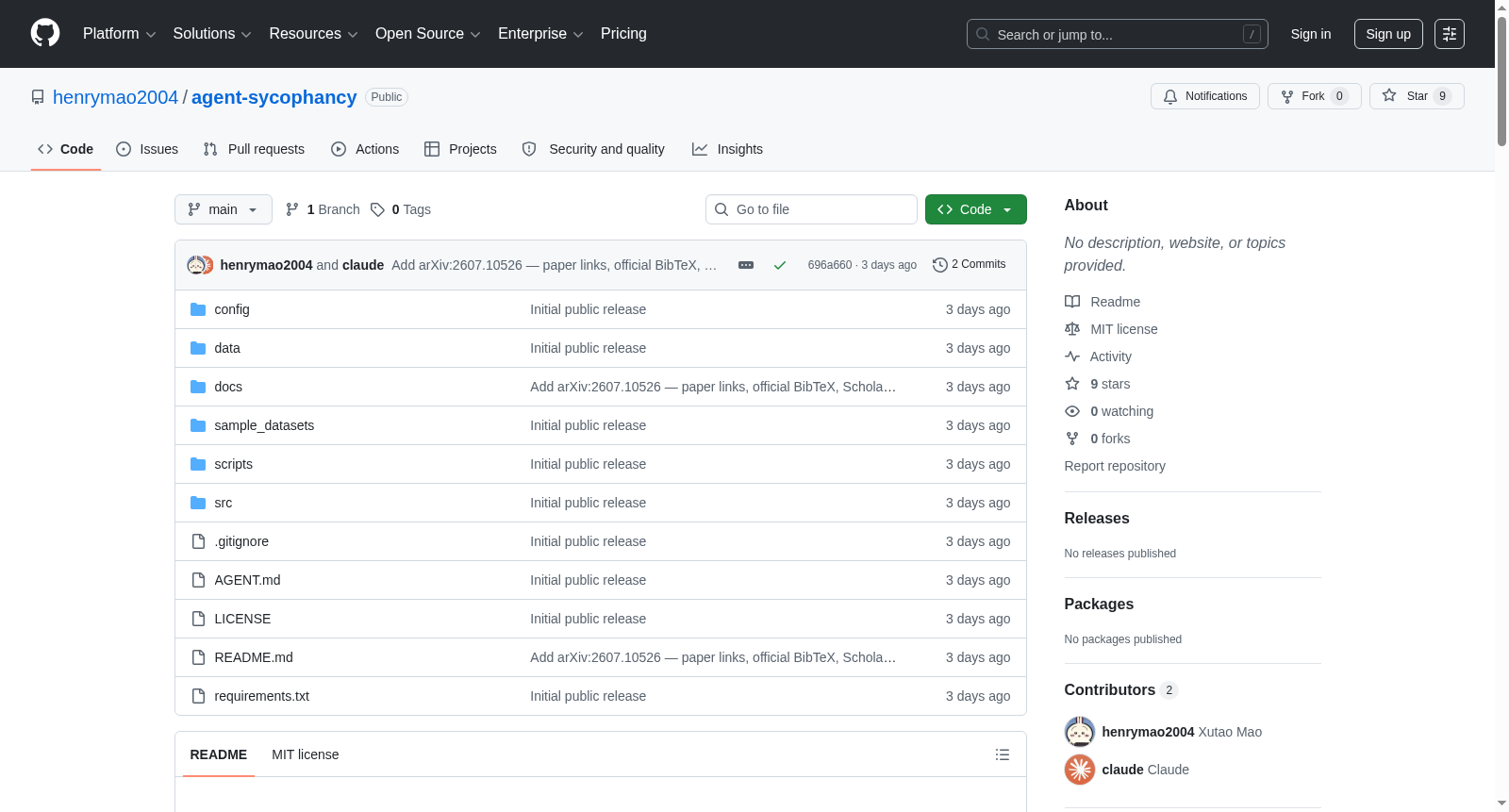
Task: Switch to the Pull requests tab
Action: (254, 149)
